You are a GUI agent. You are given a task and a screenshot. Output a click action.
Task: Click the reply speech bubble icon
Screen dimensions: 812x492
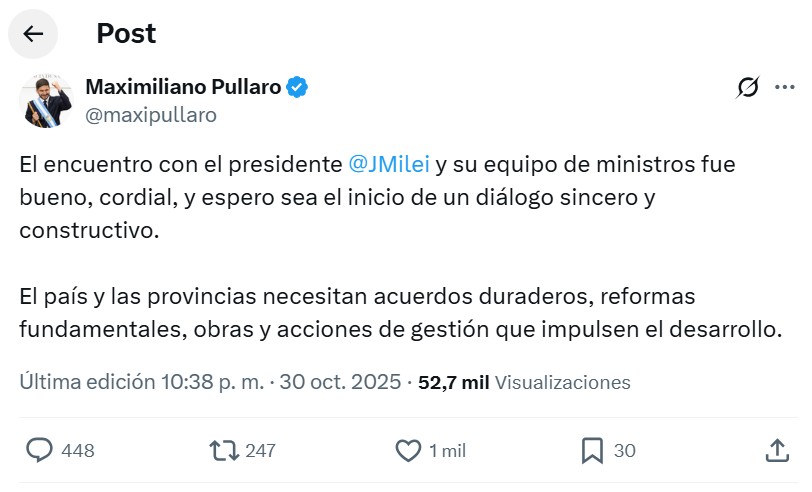[39, 450]
